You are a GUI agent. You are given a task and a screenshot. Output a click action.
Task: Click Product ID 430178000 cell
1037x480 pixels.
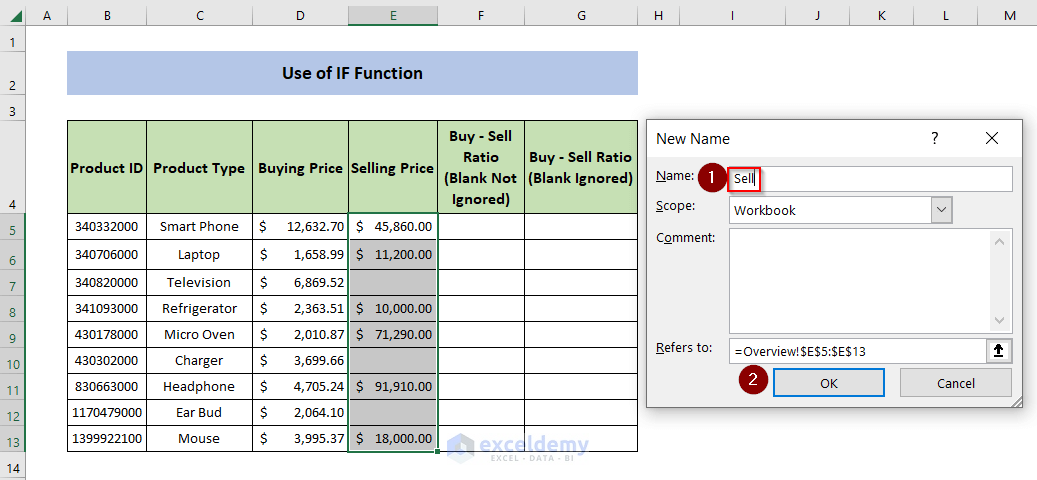(107, 335)
